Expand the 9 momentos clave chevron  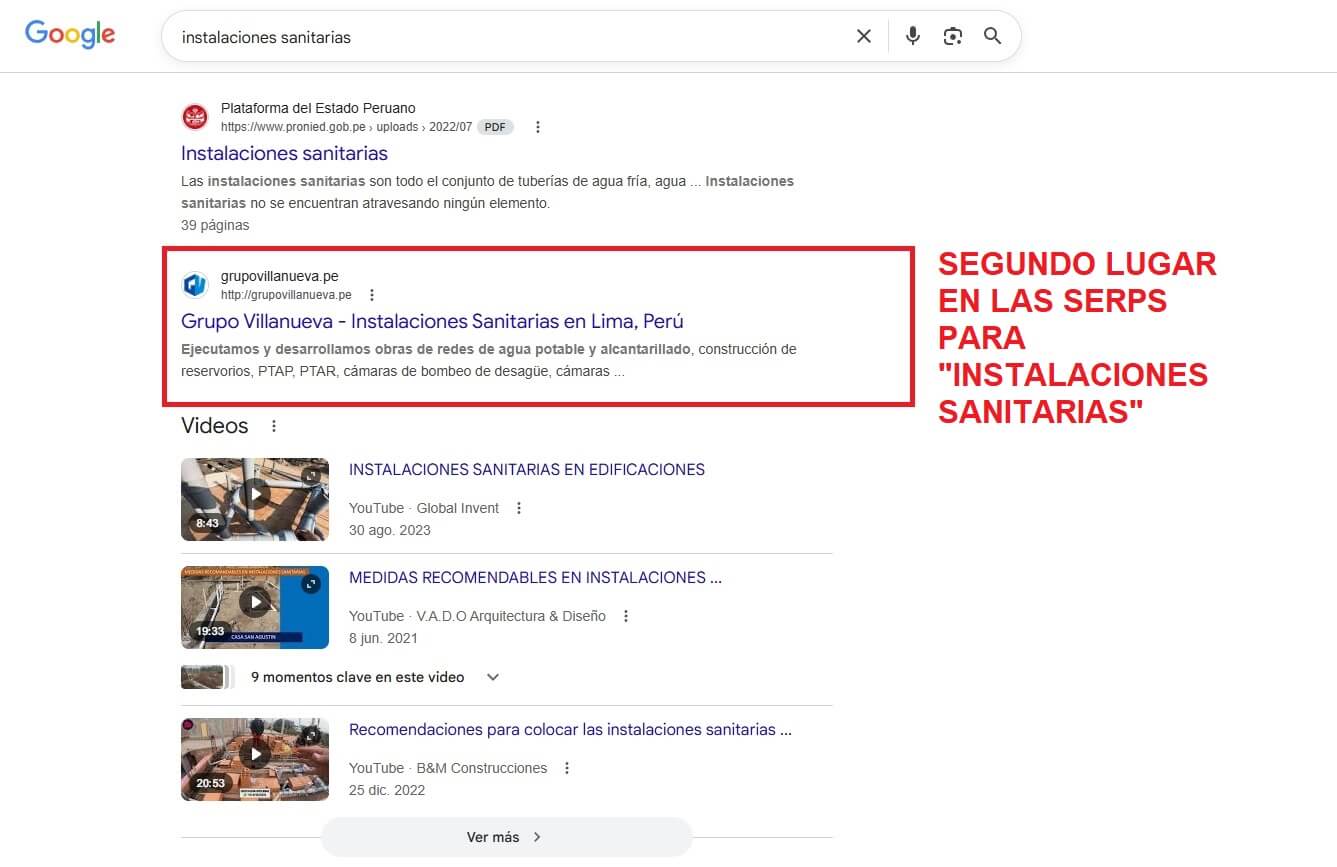492,677
